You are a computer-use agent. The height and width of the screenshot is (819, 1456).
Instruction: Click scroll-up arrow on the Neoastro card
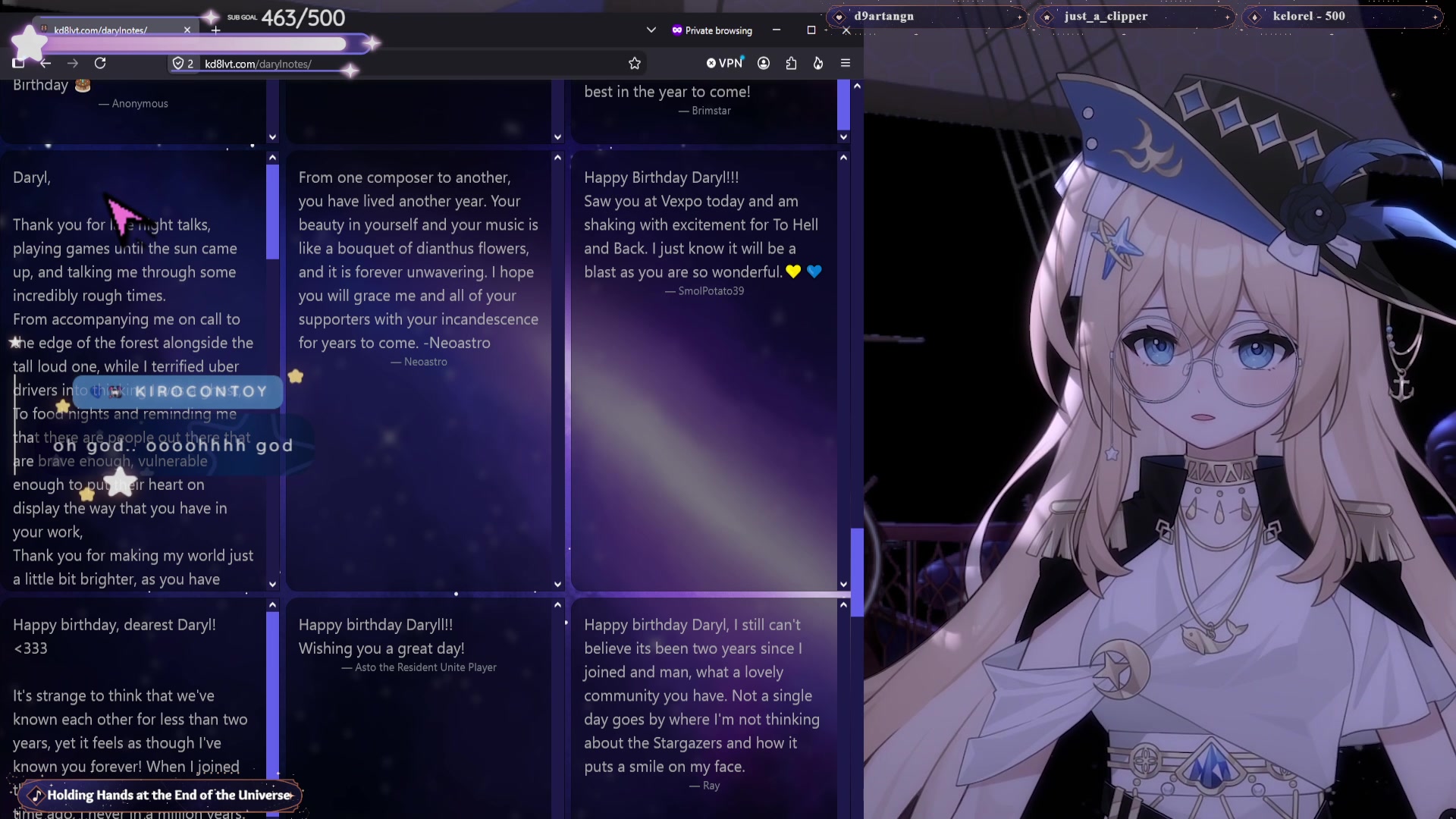557,158
